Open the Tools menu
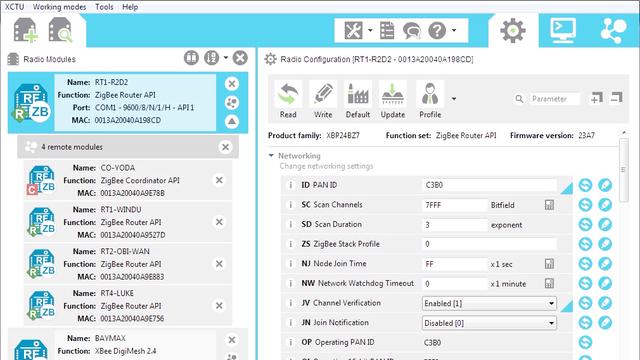This screenshot has height=360, width=640. coord(104,7)
